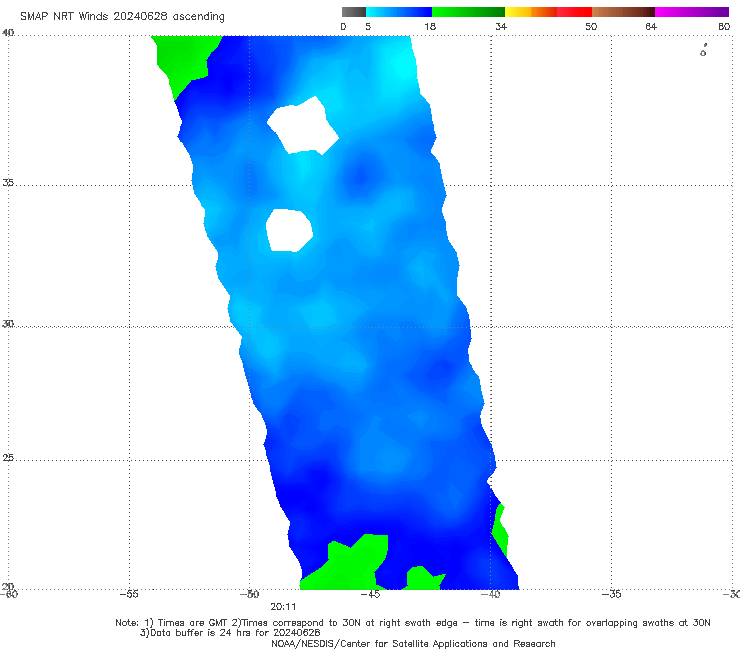
Task: Click the title 'SMAP NRT Winds 20240628 ascending'
Action: click(x=122, y=17)
